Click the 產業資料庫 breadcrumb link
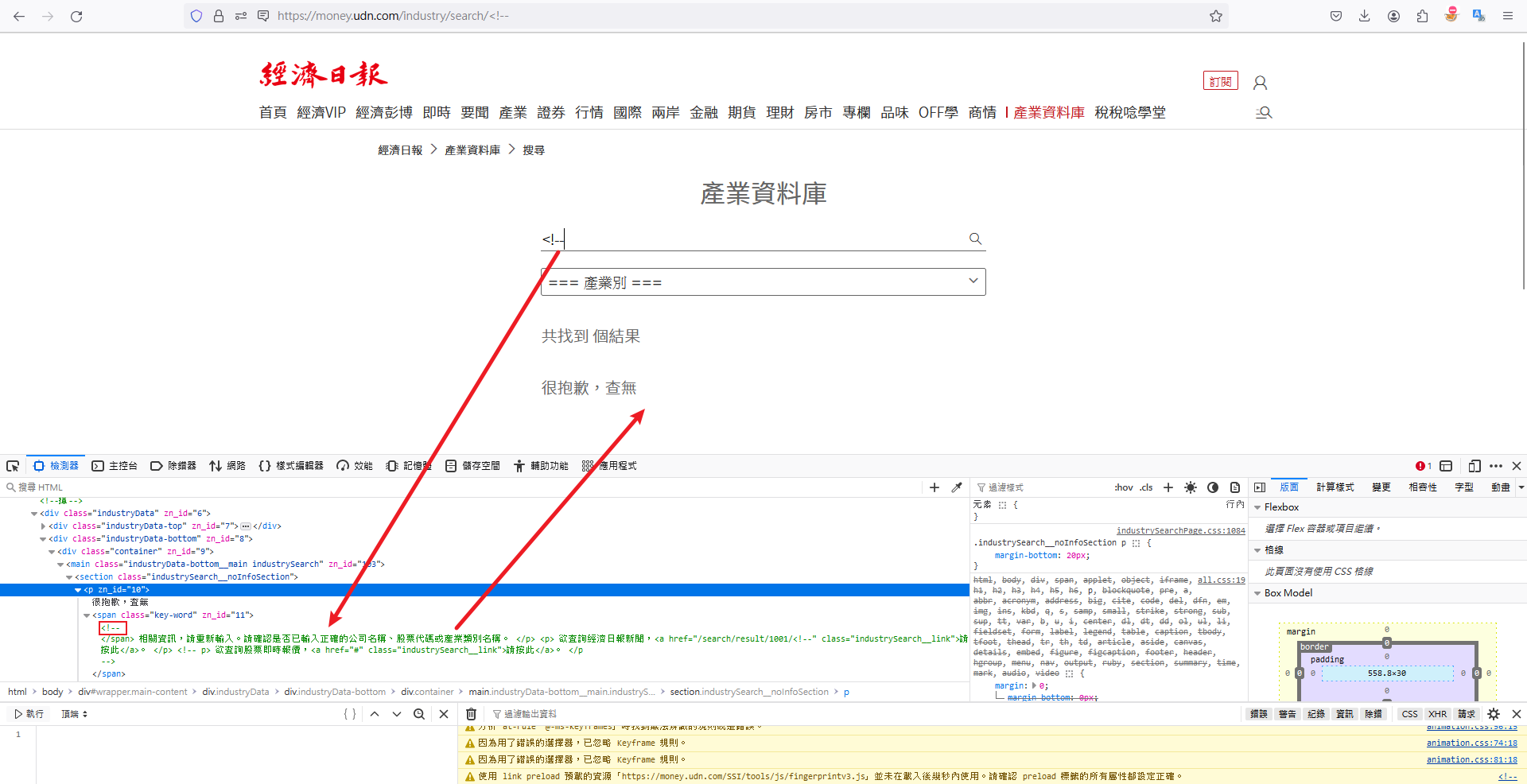Viewport: 1527px width, 784px height. click(472, 150)
